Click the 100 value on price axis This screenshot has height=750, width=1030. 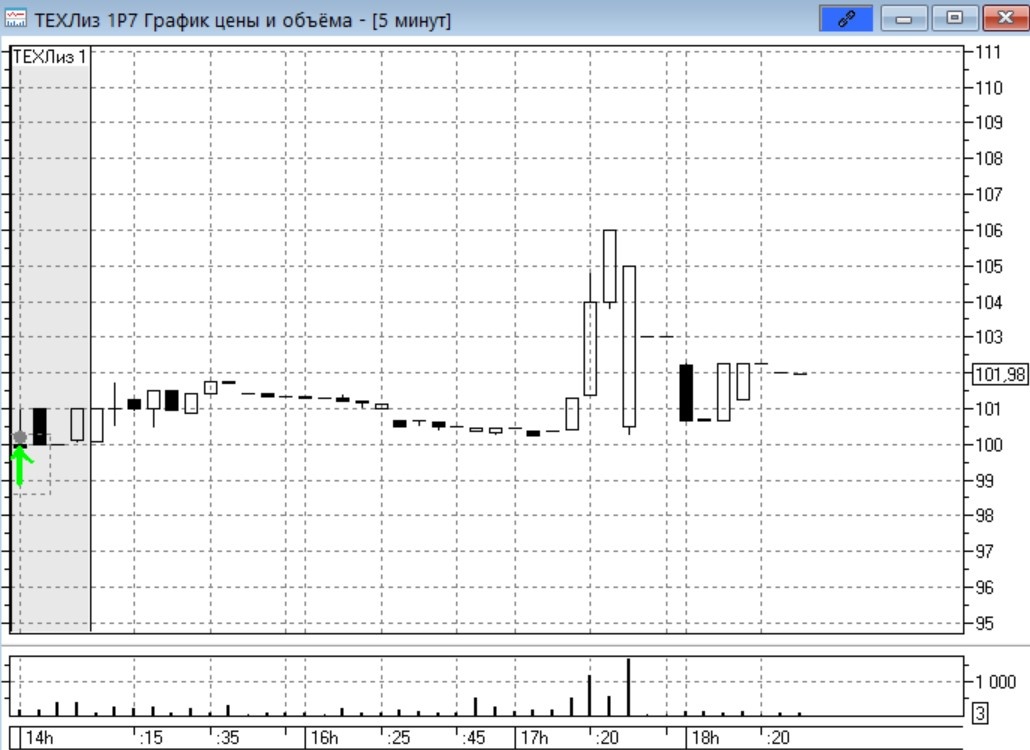(x=988, y=445)
